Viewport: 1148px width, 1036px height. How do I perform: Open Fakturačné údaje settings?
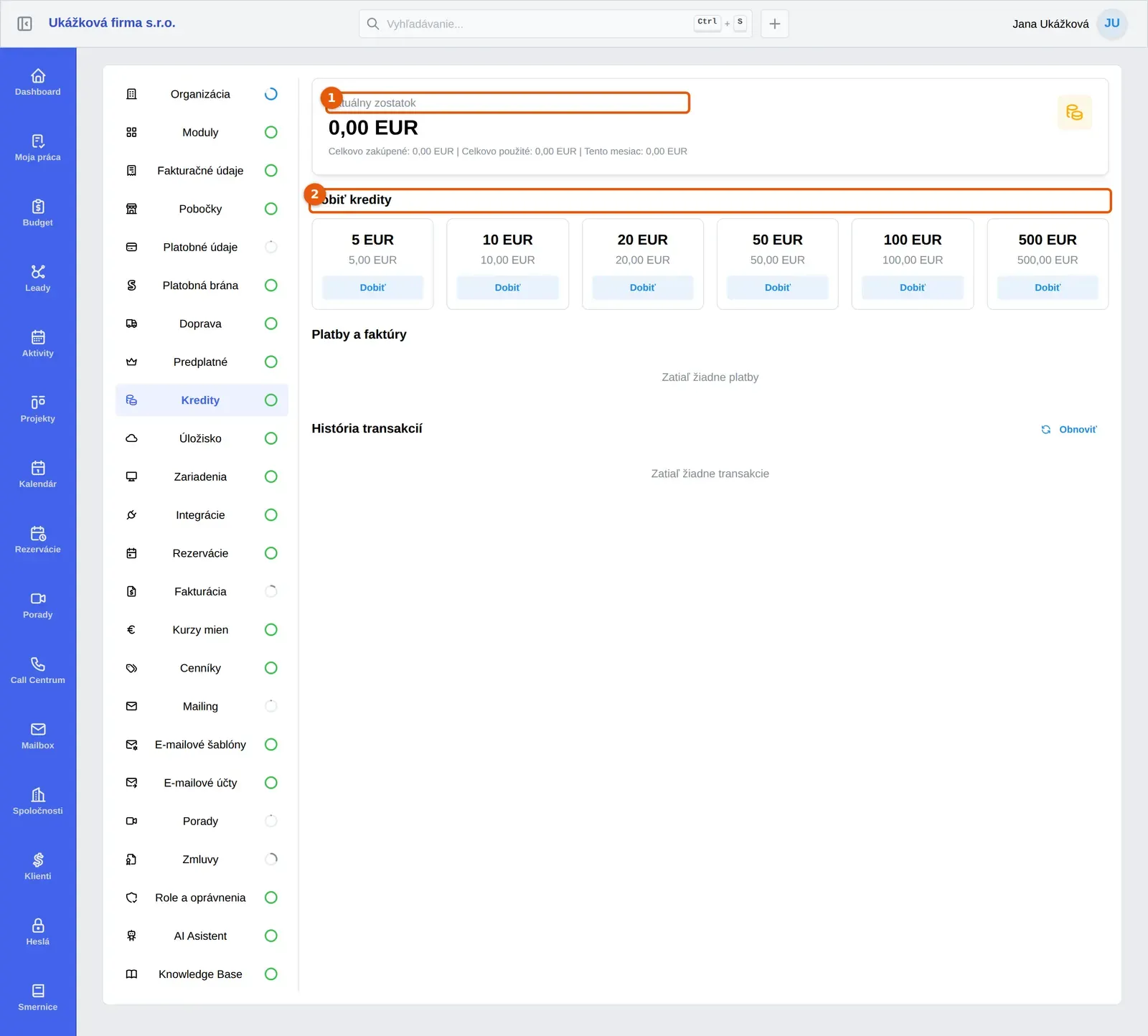point(202,171)
